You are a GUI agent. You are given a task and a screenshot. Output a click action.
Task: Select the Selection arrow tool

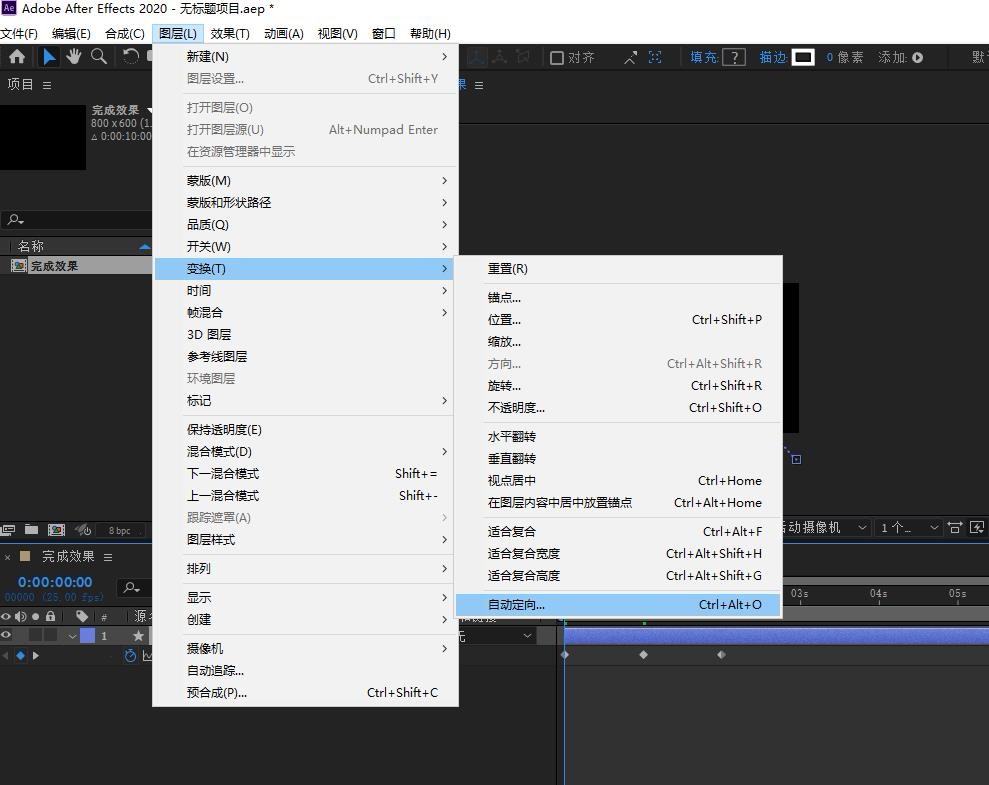click(49, 57)
